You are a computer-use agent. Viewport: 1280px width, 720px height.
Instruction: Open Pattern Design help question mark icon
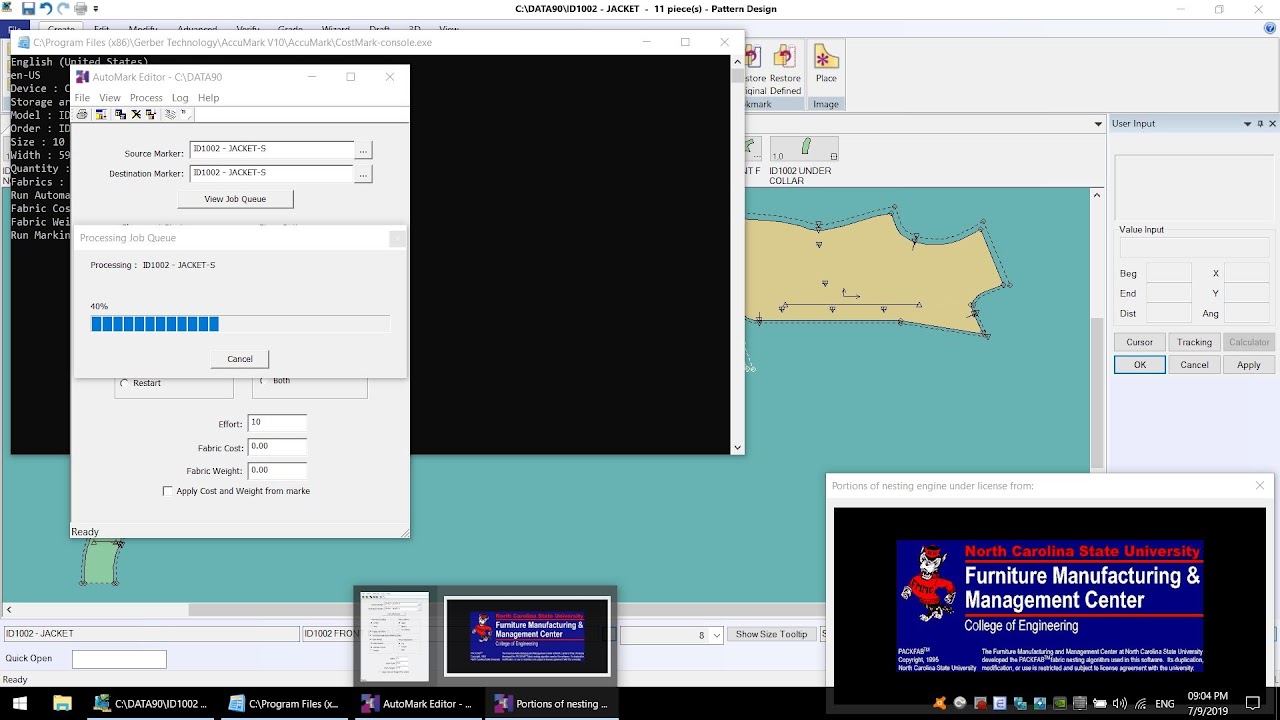1270,29
